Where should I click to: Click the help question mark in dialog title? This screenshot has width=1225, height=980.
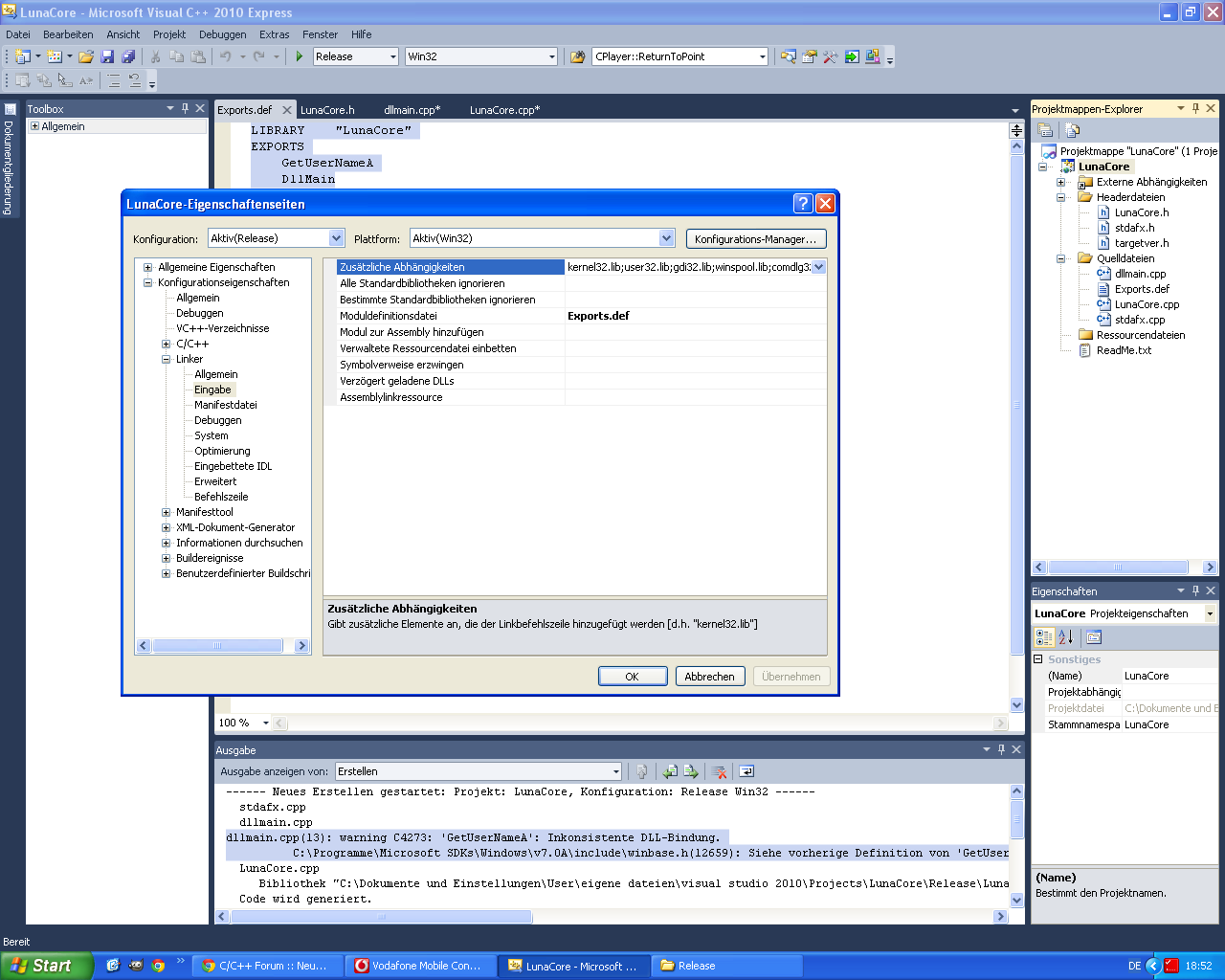click(803, 203)
